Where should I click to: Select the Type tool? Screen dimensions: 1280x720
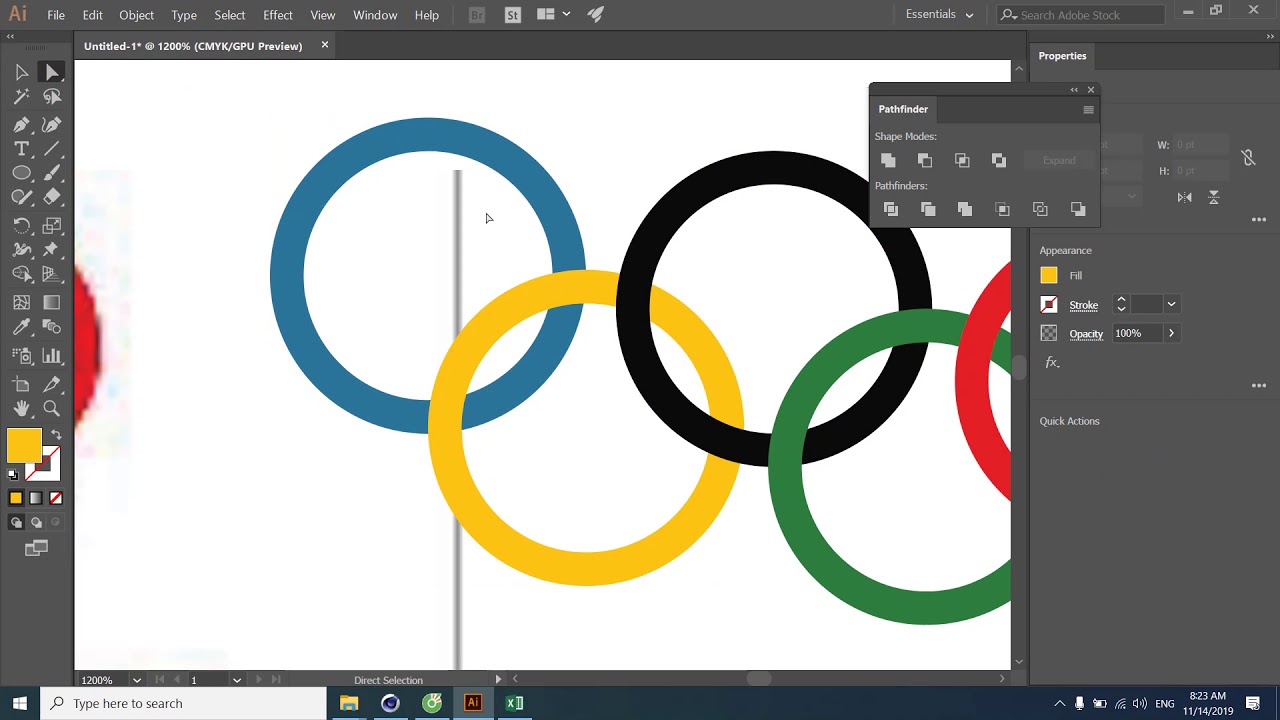point(21,149)
